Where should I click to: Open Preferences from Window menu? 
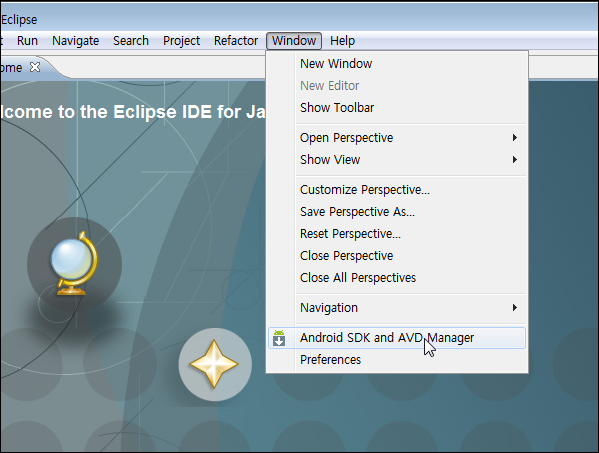pyautogui.click(x=397, y=360)
